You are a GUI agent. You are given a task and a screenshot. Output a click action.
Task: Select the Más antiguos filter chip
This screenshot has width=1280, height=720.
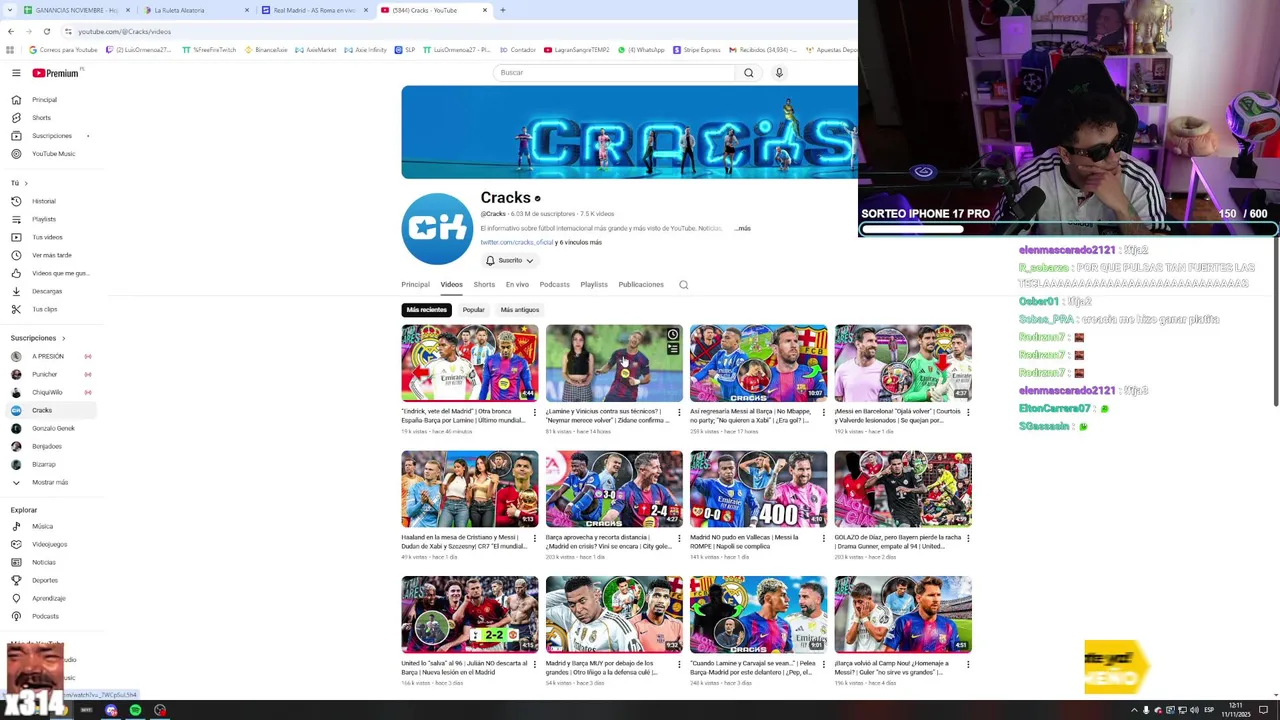(x=520, y=310)
